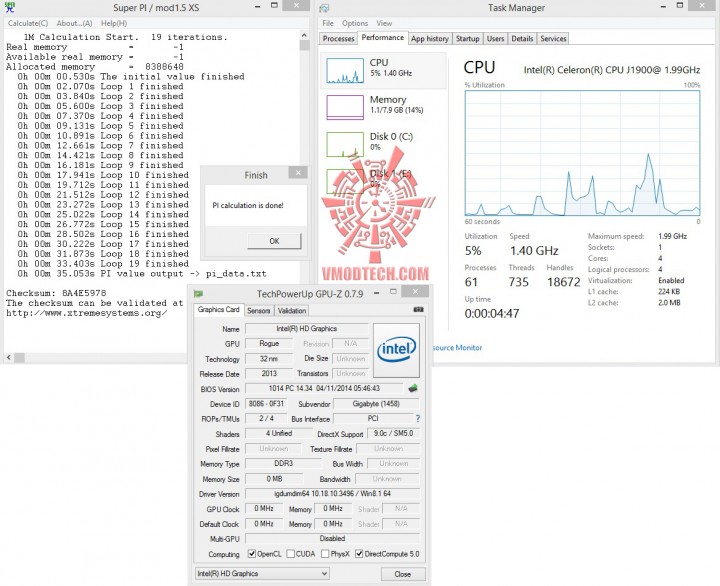
Task: Click the Task Manager title bar icon
Action: (x=324, y=8)
